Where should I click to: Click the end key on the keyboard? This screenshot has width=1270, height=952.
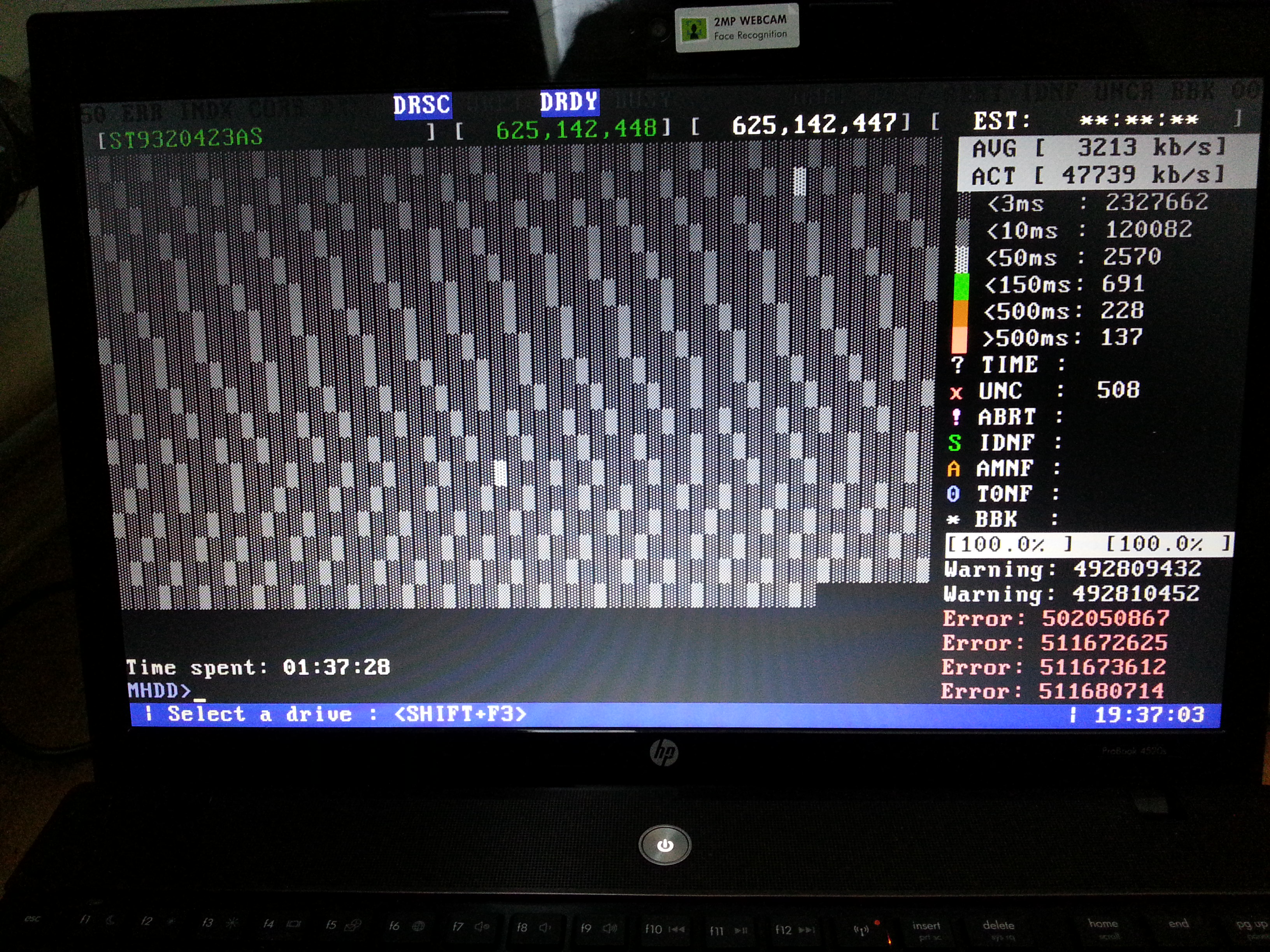click(x=1178, y=924)
